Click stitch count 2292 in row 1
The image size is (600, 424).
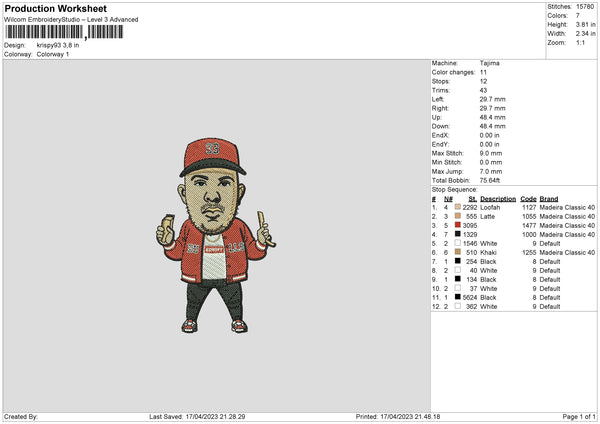pyautogui.click(x=470, y=207)
